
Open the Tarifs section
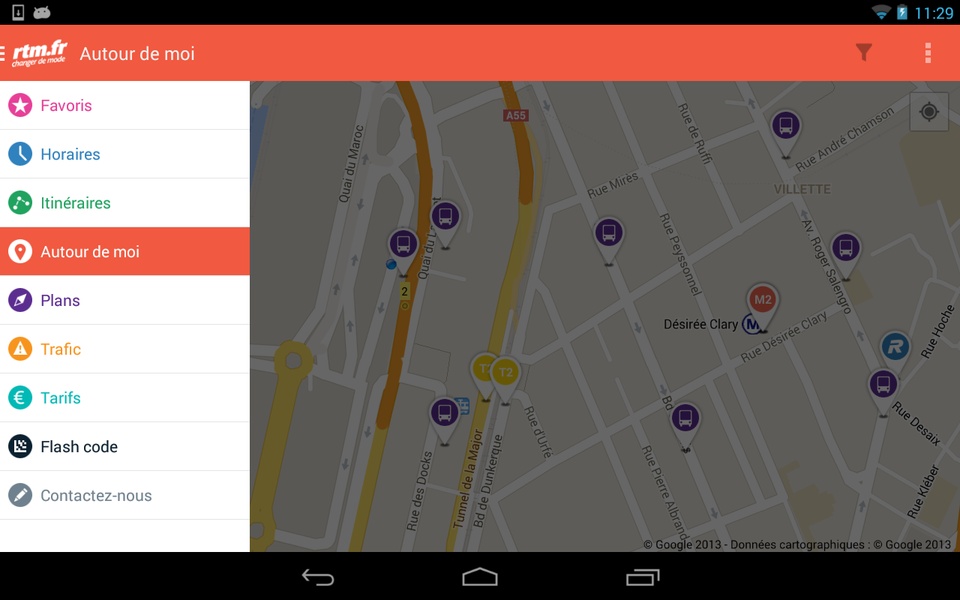[125, 398]
